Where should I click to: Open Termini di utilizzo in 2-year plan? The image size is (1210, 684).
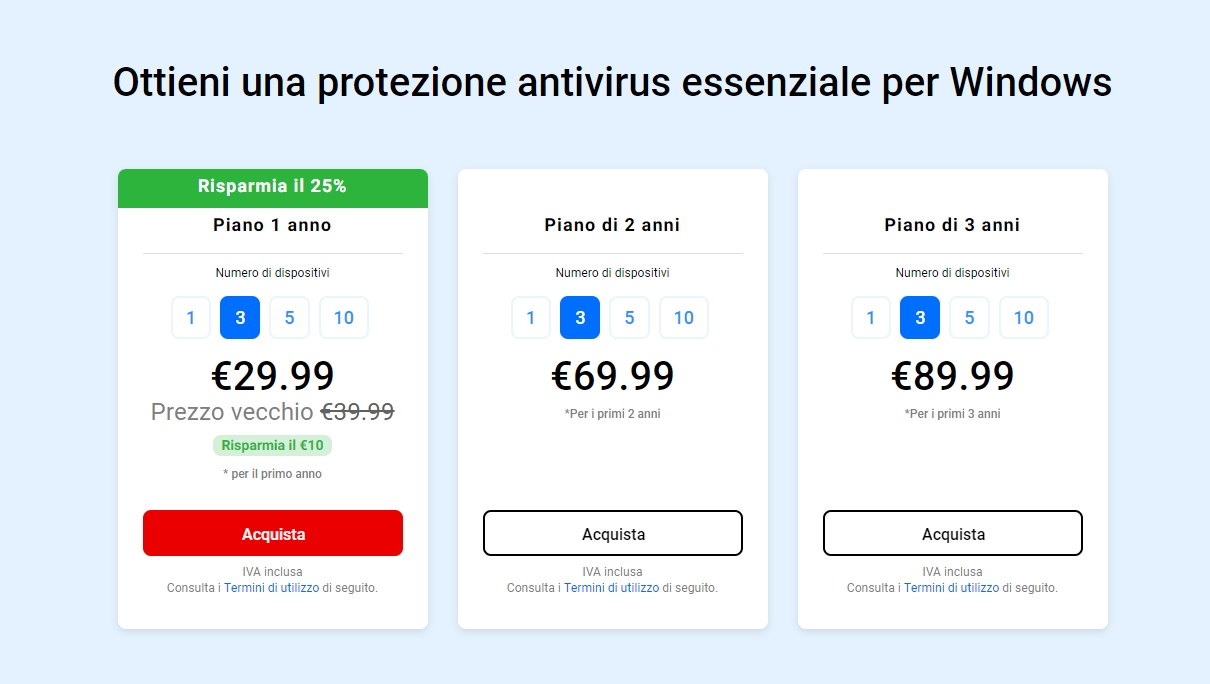[x=611, y=588]
